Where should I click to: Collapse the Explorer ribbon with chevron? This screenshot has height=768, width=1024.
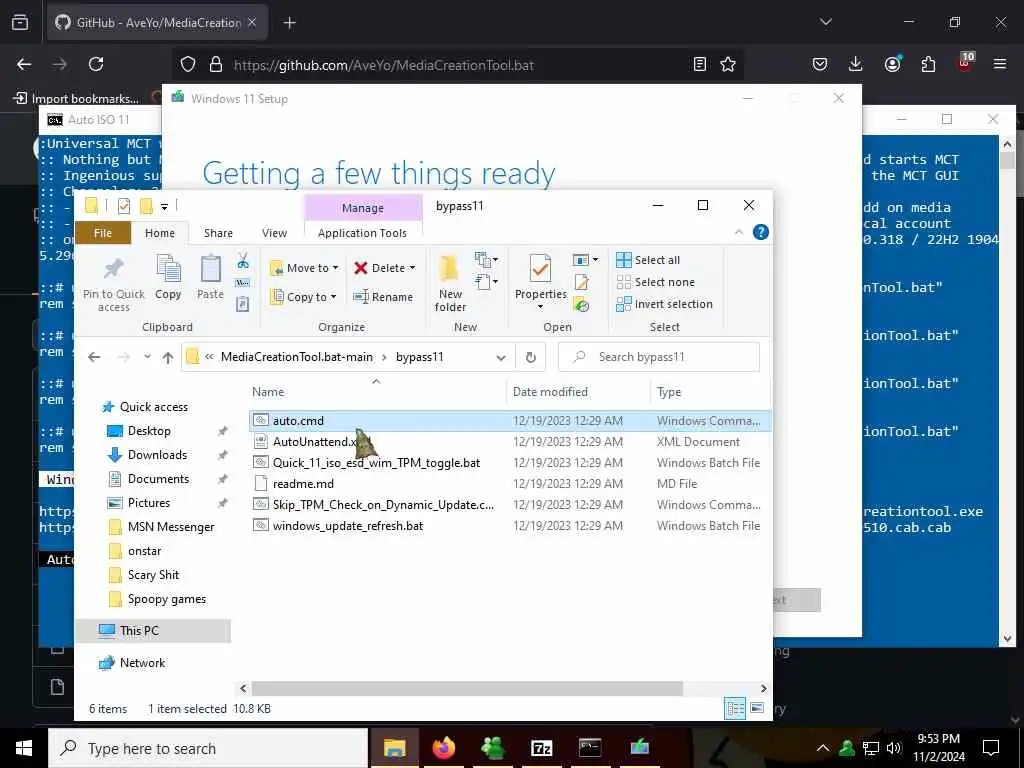739,232
